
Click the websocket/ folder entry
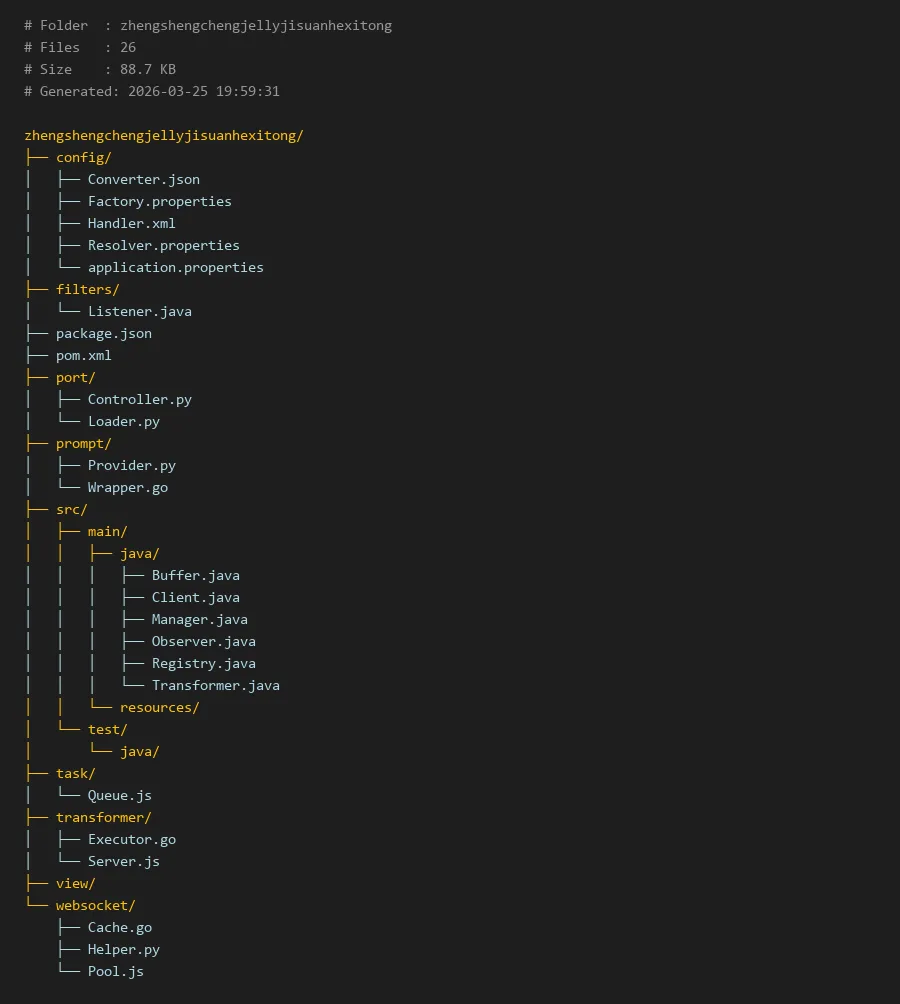pyautogui.click(x=95, y=905)
